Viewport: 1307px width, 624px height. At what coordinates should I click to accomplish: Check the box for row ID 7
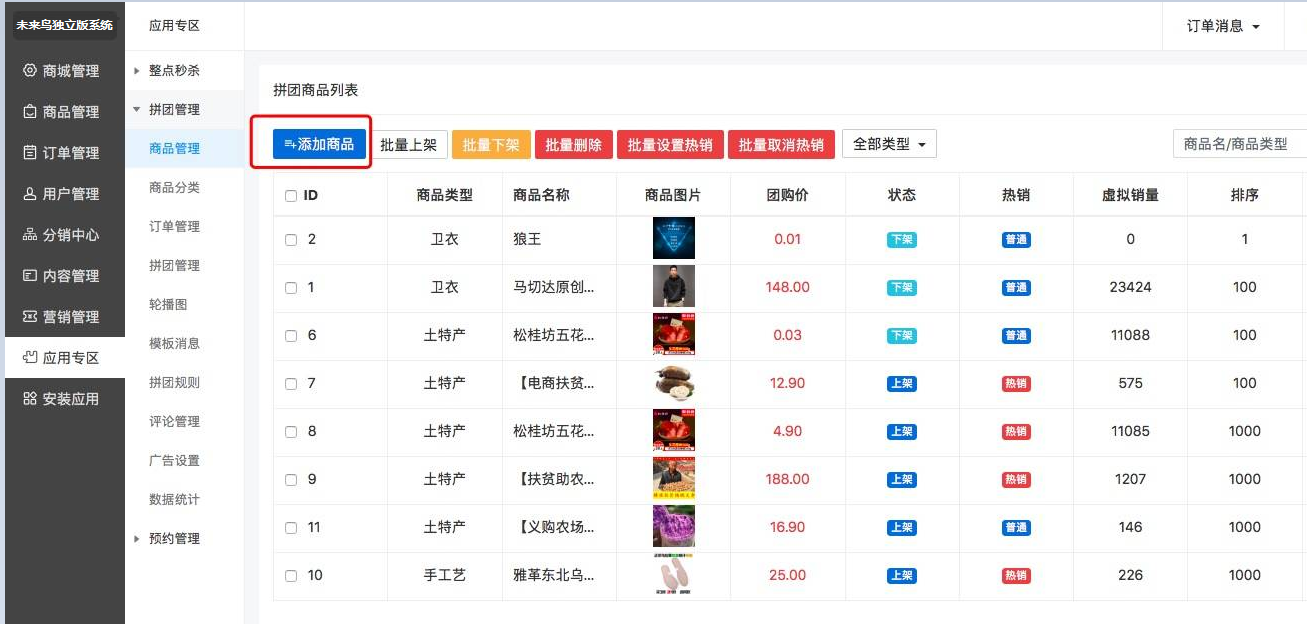(x=291, y=384)
